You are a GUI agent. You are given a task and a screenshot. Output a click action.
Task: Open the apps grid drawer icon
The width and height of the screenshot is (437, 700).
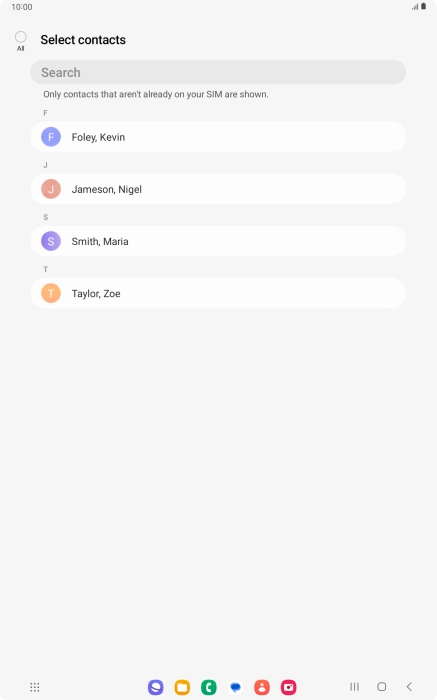(35, 687)
